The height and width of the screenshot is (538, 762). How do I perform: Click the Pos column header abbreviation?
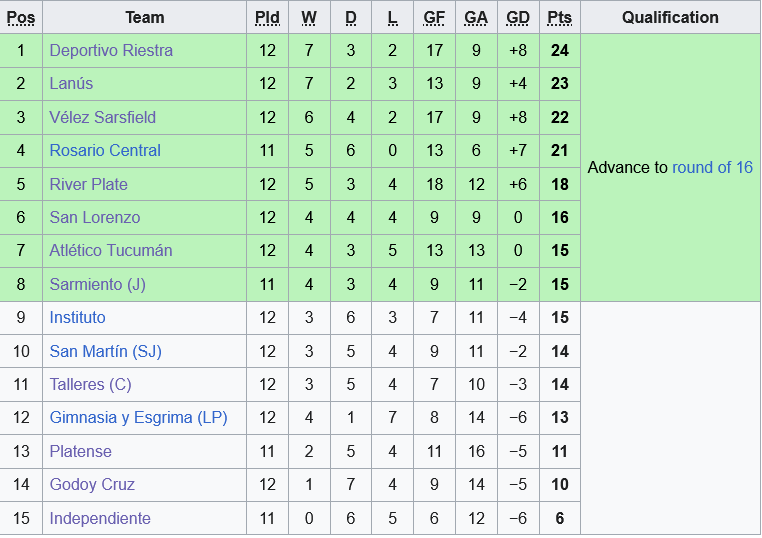(21, 17)
